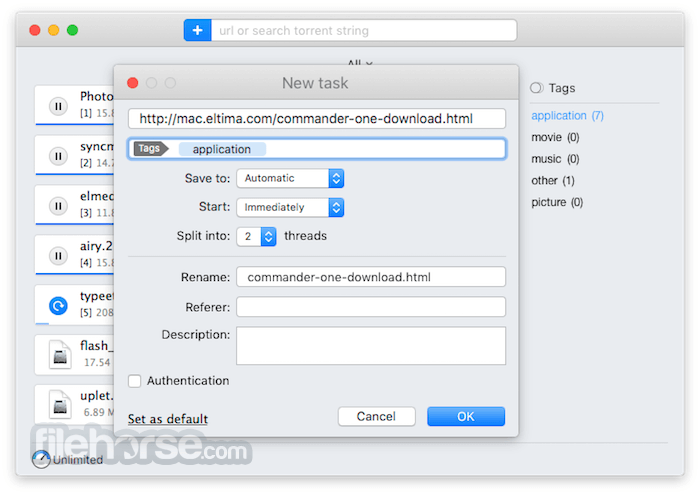This screenshot has height=495, width=700.
Task: Click the Photo download item name
Action: pos(96,96)
